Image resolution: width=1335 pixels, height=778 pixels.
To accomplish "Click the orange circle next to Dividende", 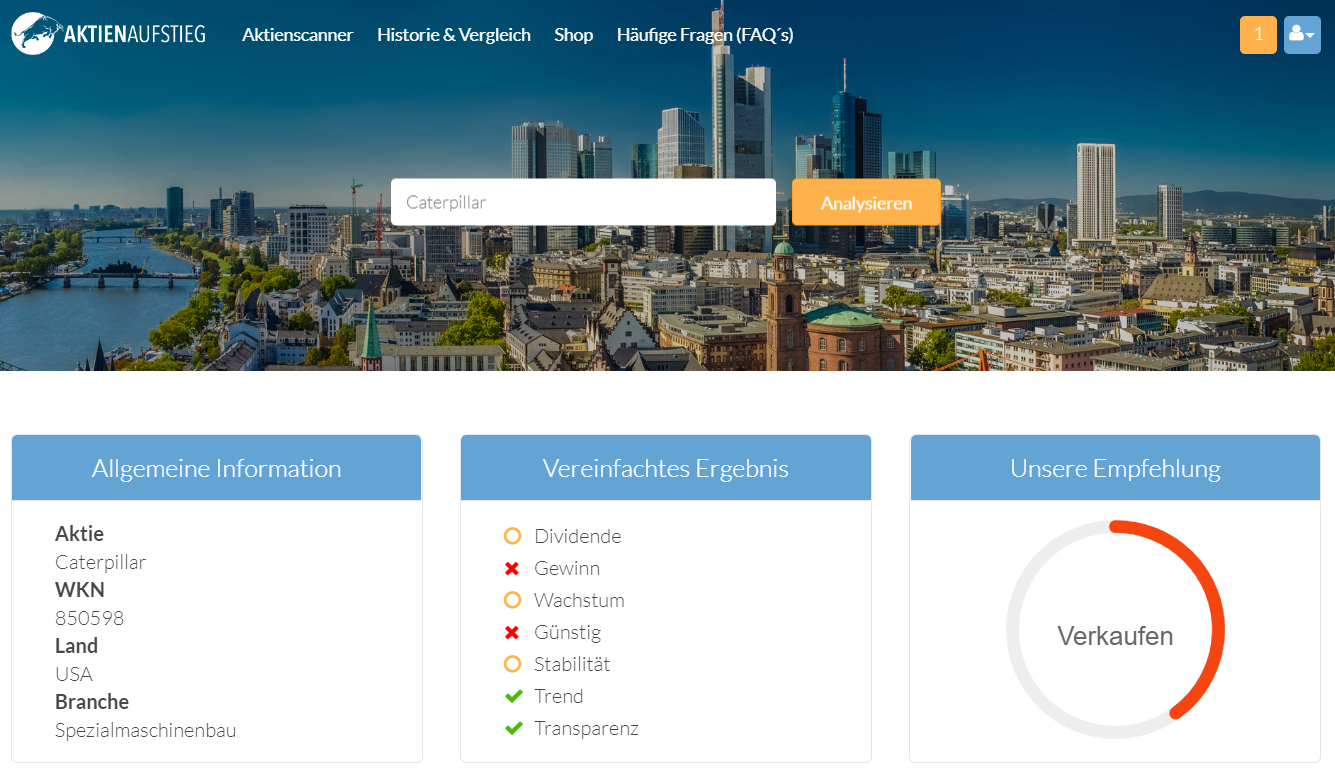I will [x=513, y=536].
